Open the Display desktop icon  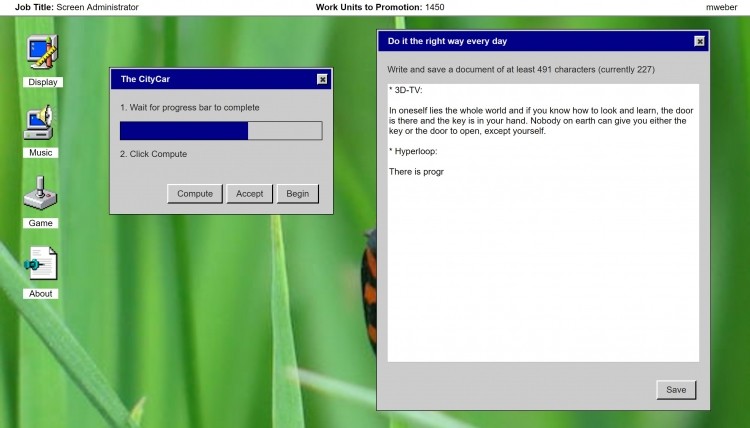point(43,52)
